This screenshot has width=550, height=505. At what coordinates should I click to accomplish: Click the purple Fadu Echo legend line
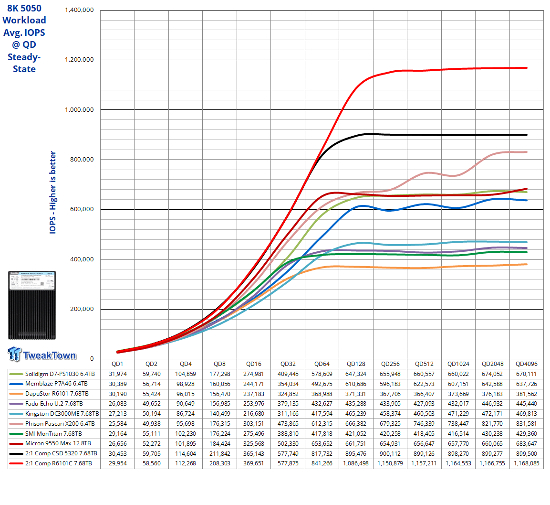coord(15,404)
